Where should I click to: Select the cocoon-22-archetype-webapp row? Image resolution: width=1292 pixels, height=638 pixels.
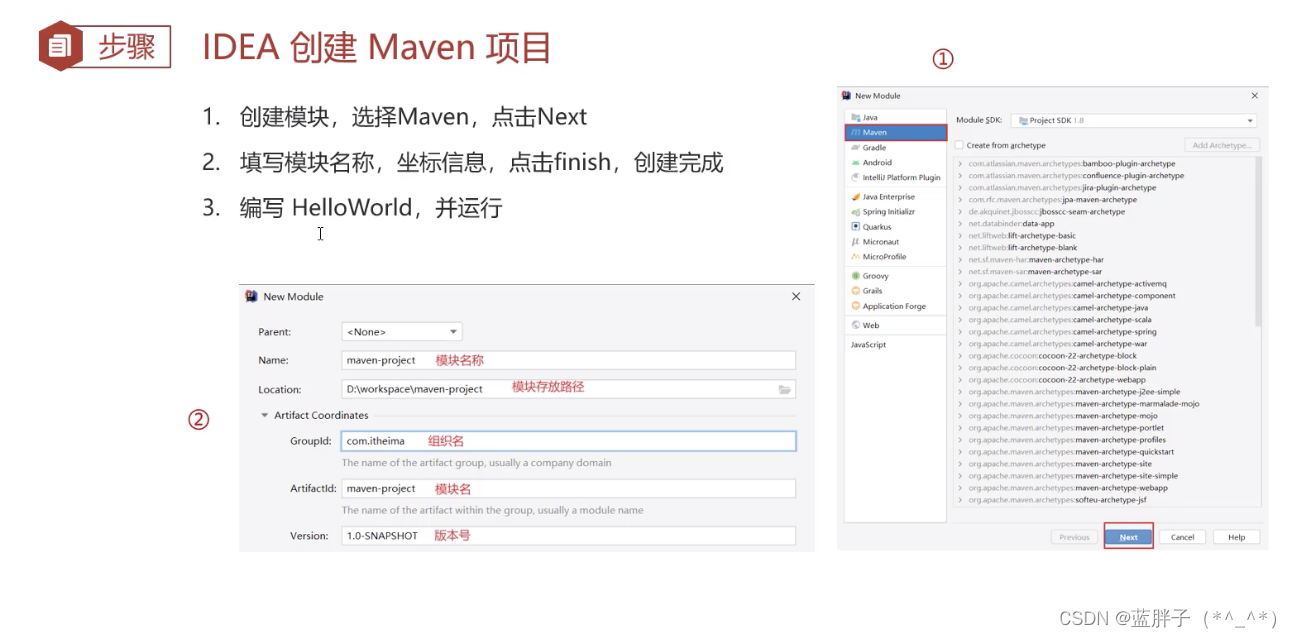tap(1105, 380)
